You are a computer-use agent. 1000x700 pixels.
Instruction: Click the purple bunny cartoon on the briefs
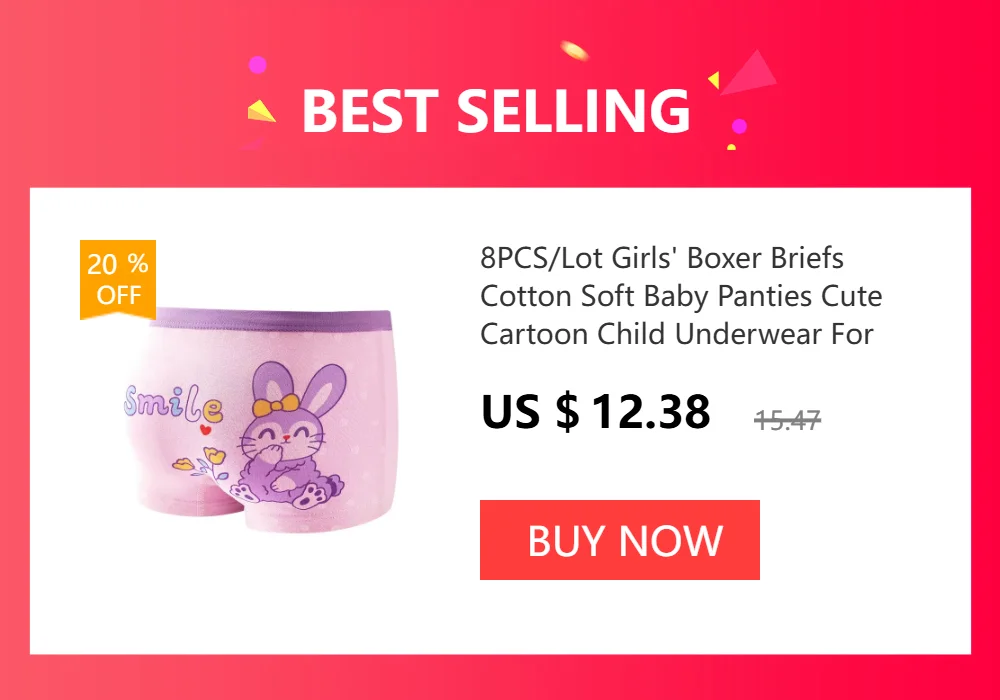(291, 435)
